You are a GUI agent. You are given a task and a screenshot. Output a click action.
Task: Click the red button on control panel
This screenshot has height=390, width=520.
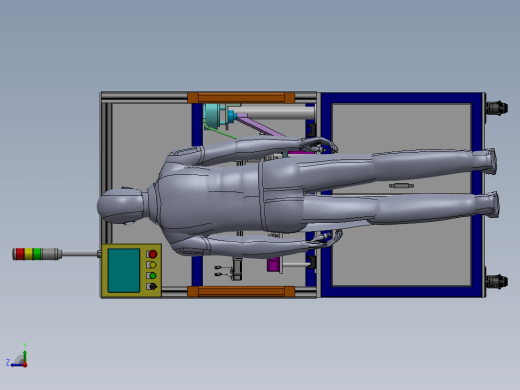click(153, 254)
